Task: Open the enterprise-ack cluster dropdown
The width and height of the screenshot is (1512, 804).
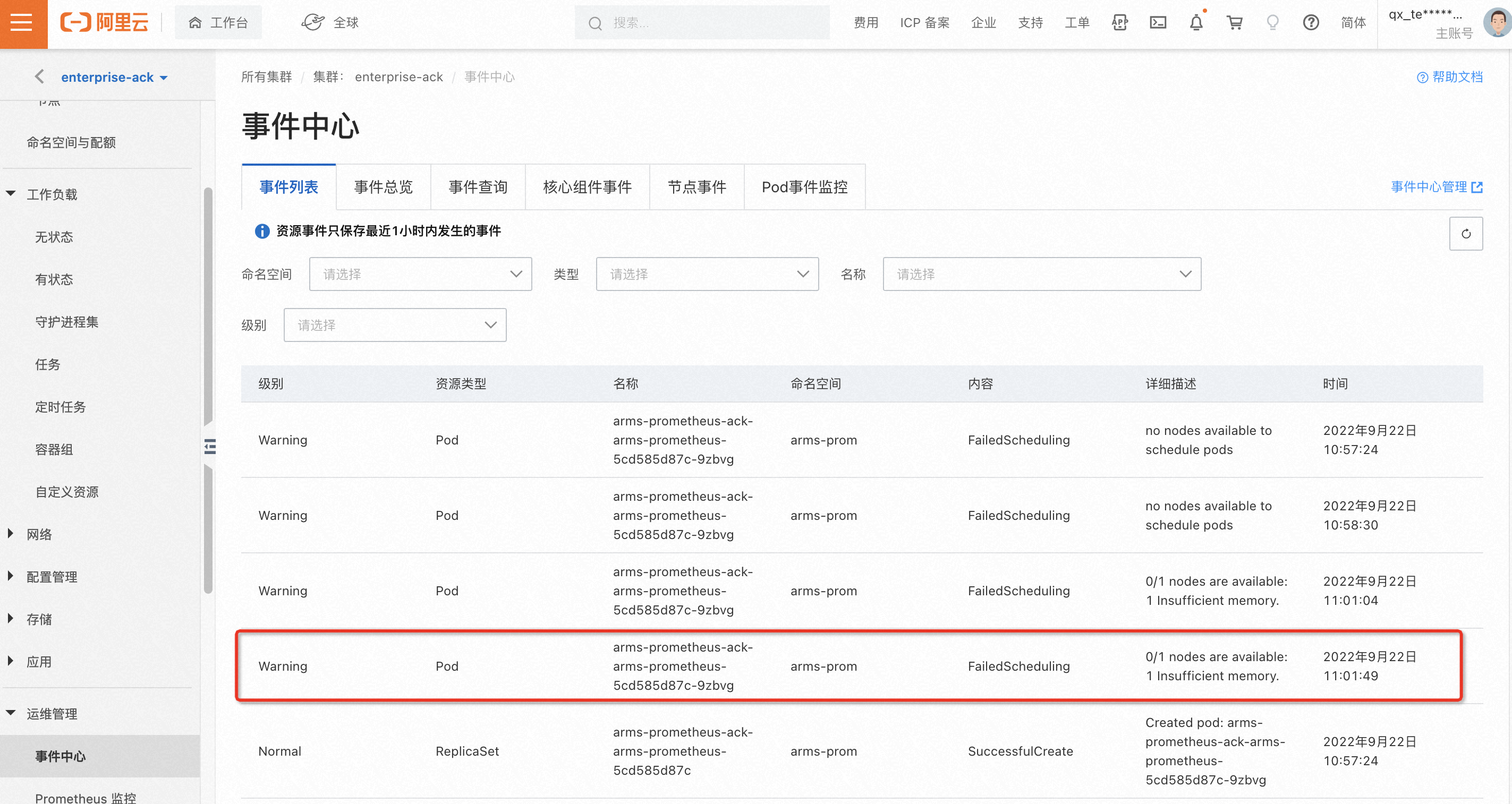Action: 114,78
